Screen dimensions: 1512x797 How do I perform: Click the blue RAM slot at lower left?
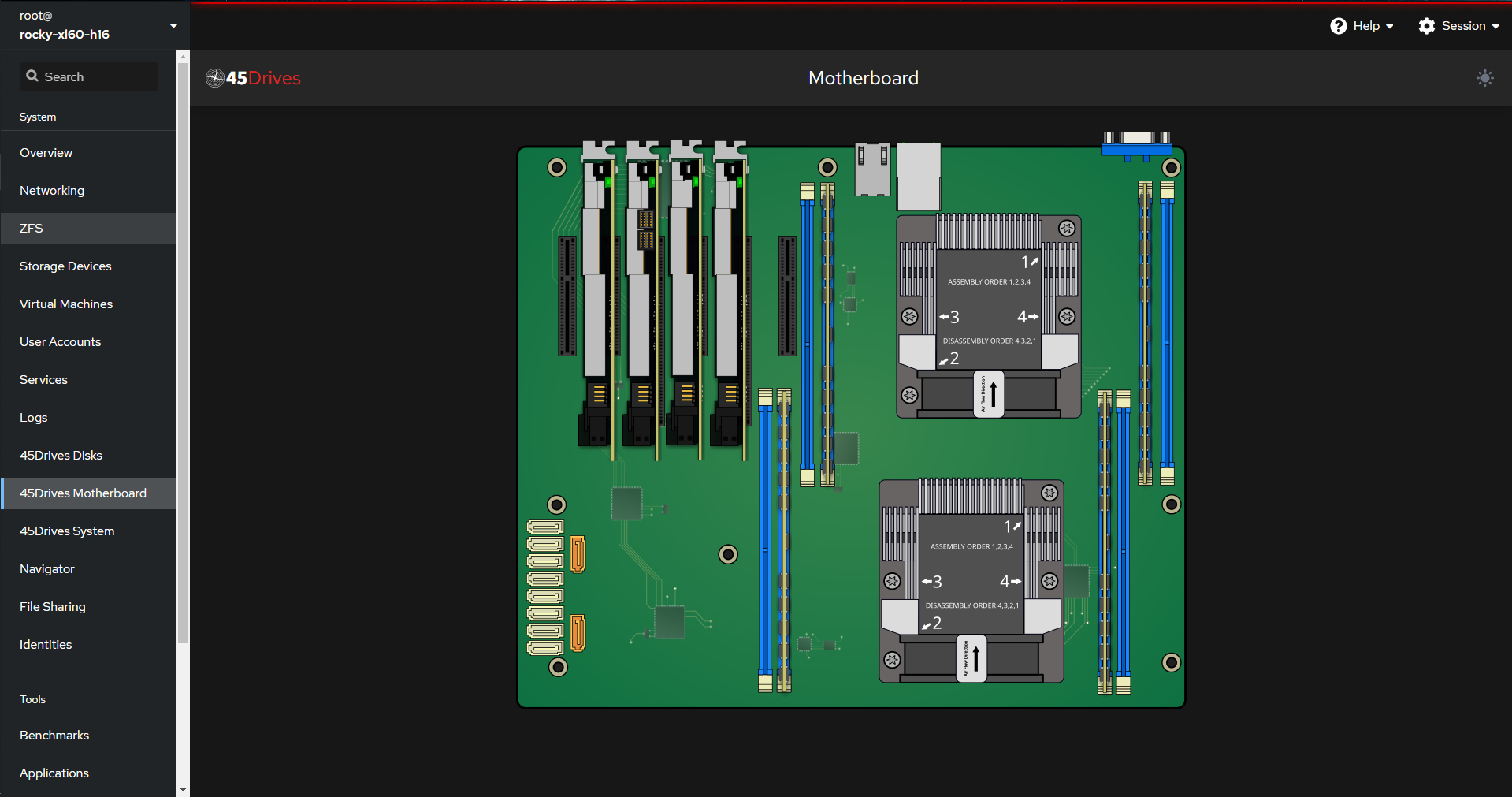click(765, 540)
